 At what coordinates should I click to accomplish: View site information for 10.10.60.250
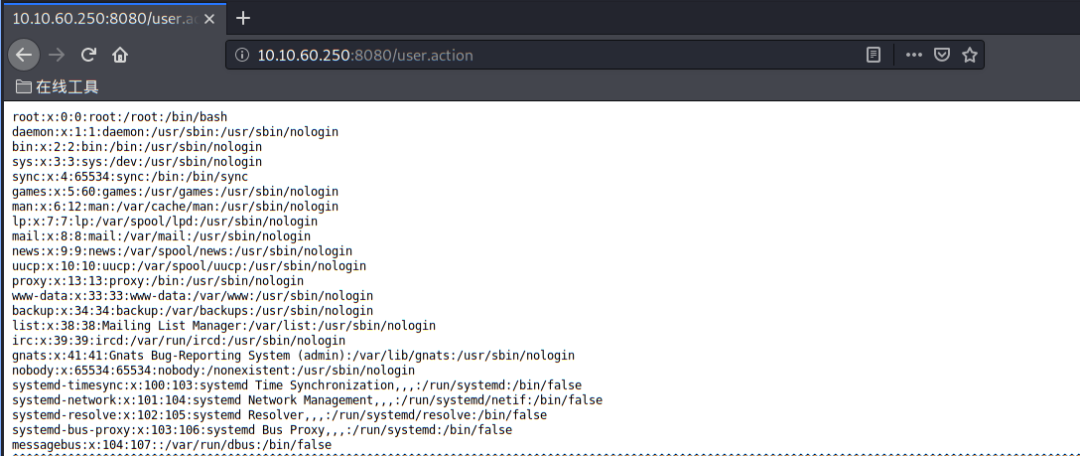(241, 55)
